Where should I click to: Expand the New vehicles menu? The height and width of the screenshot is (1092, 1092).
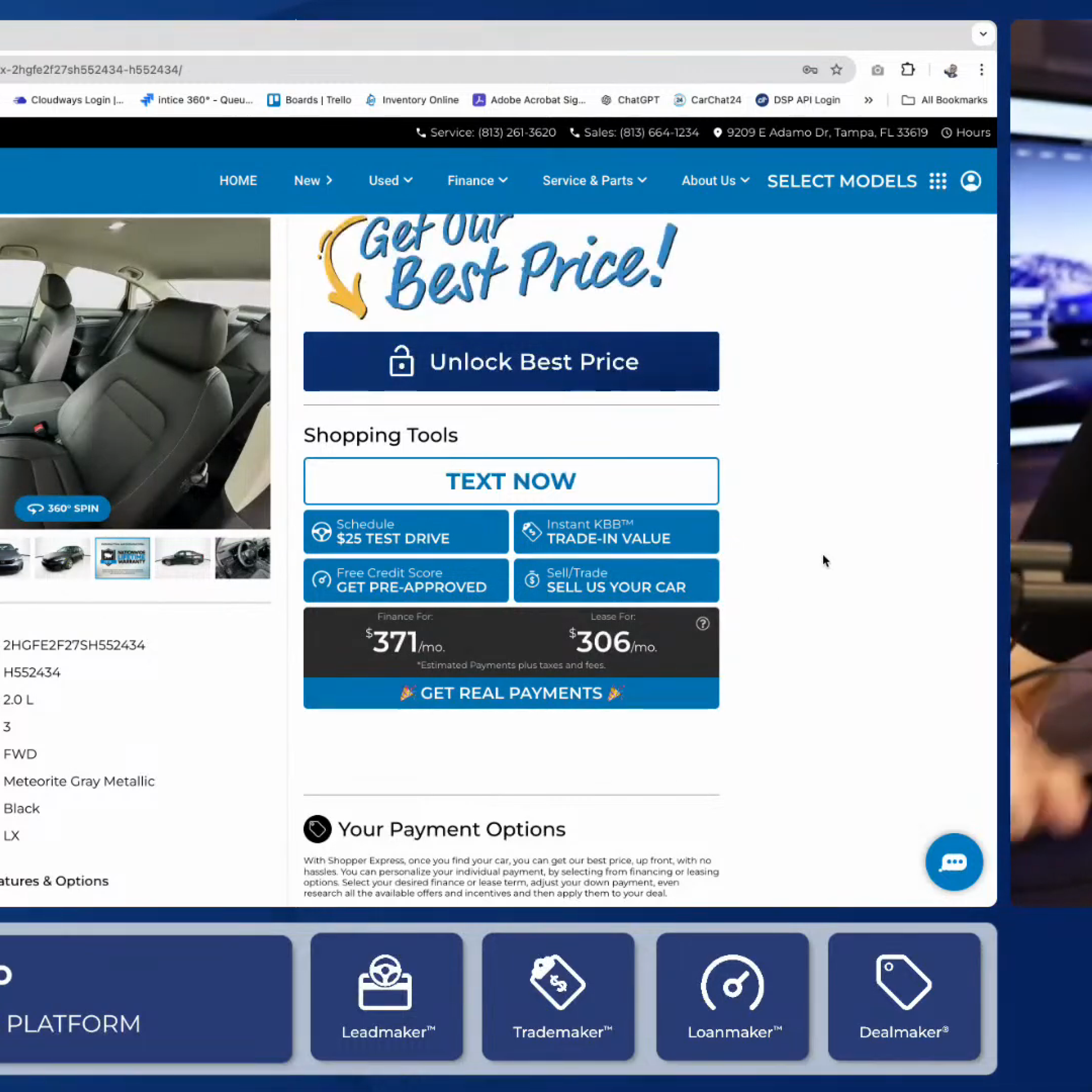[x=313, y=180]
